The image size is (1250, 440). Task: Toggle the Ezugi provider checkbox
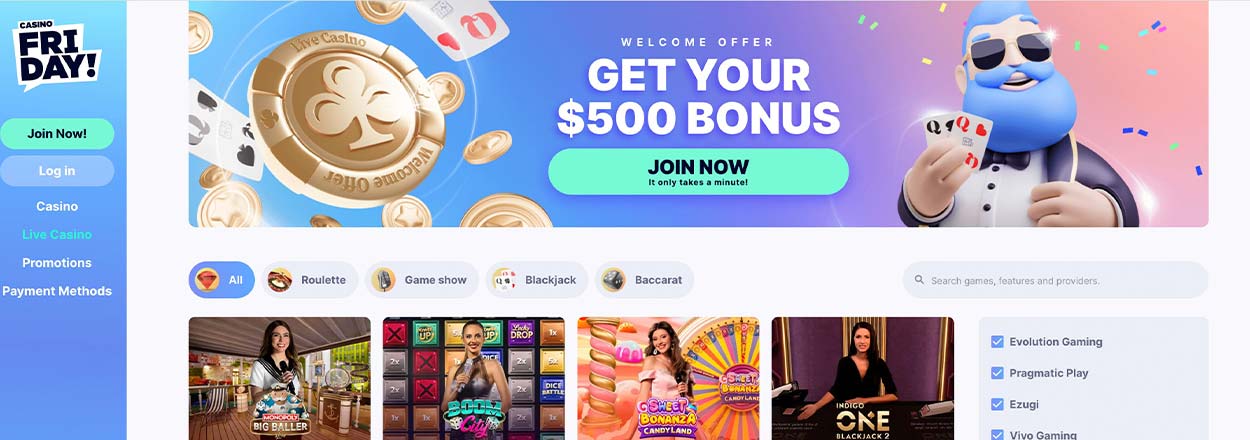pos(996,404)
